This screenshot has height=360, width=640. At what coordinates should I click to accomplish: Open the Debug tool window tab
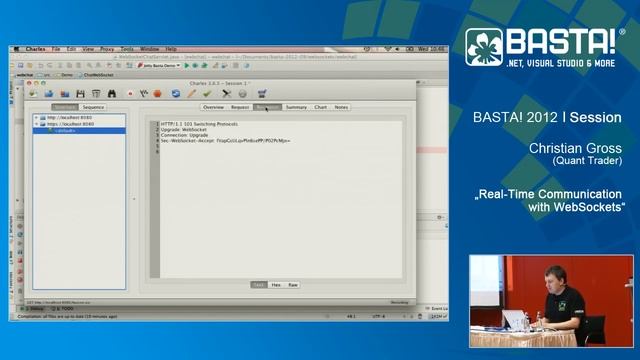pyautogui.click(x=33, y=309)
